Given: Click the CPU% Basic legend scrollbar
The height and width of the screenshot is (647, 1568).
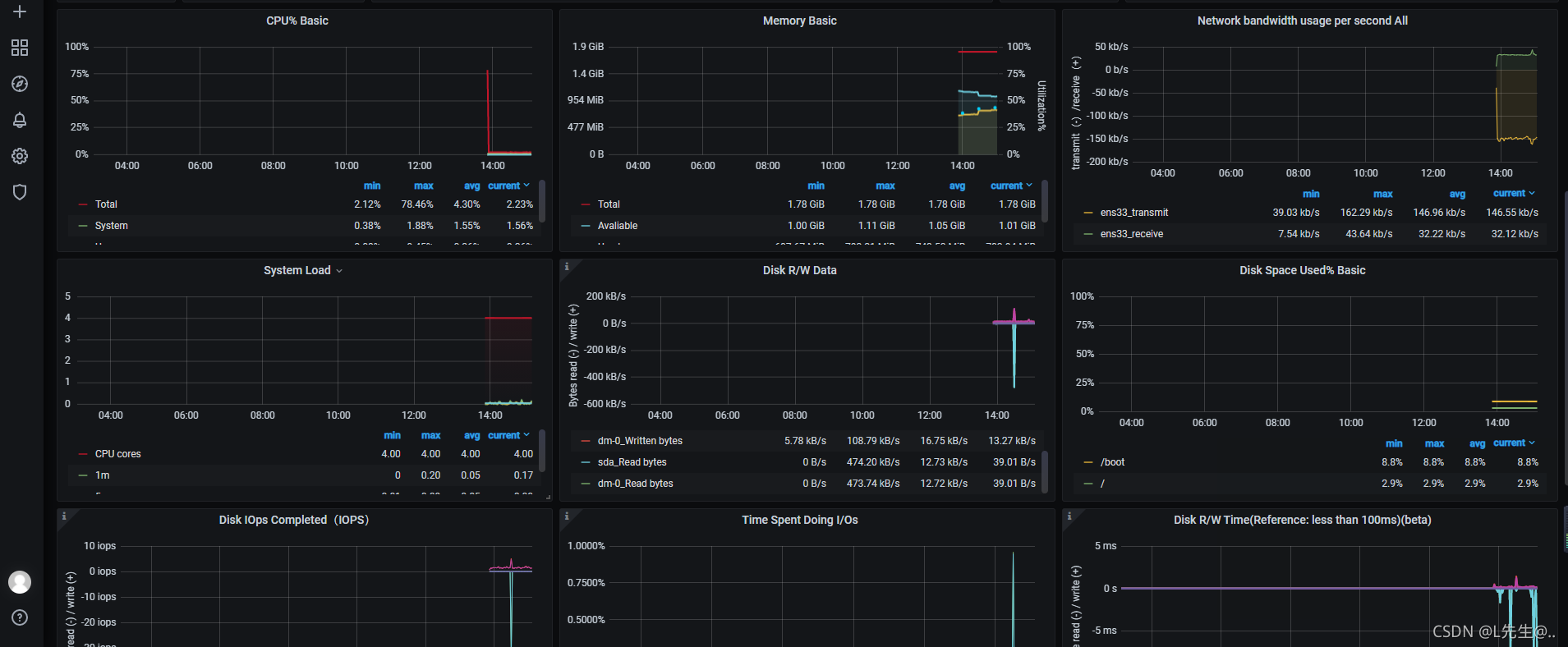Looking at the screenshot, I should pyautogui.click(x=542, y=201).
